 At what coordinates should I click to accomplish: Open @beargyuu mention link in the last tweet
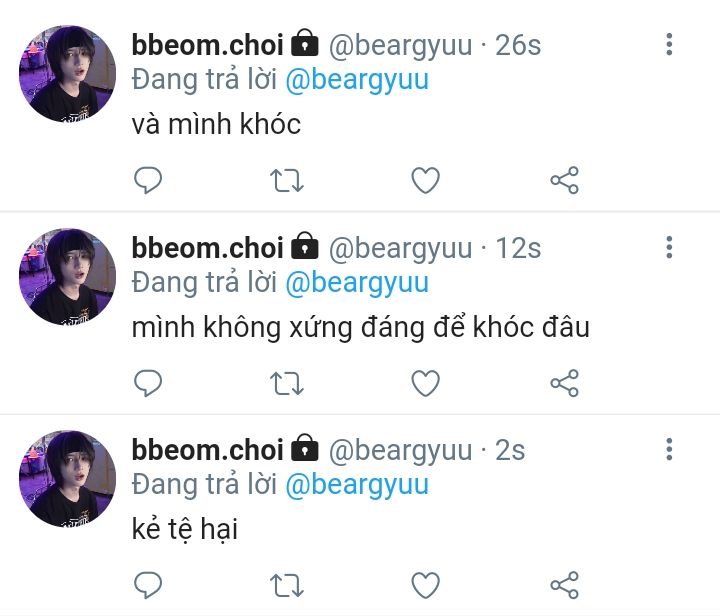pos(357,485)
